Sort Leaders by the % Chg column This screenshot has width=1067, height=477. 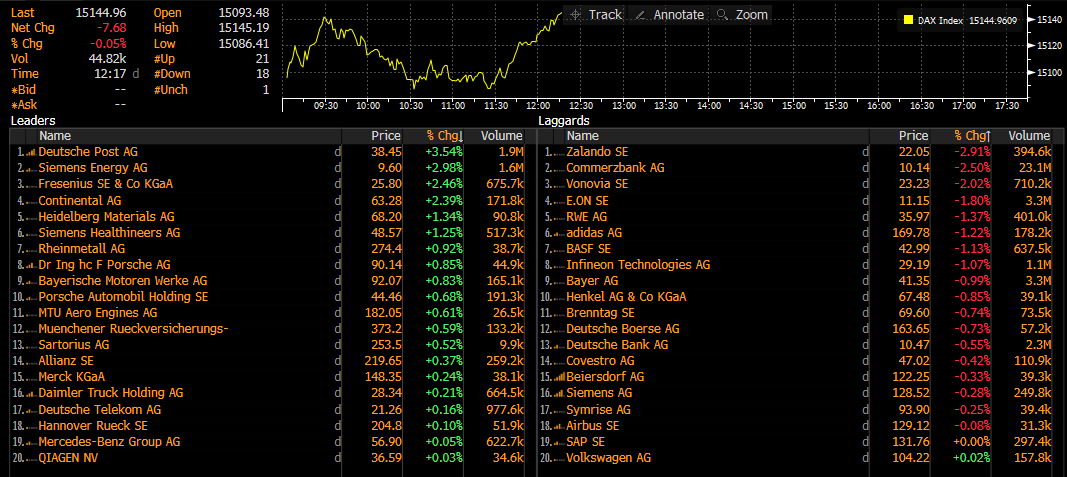443,135
